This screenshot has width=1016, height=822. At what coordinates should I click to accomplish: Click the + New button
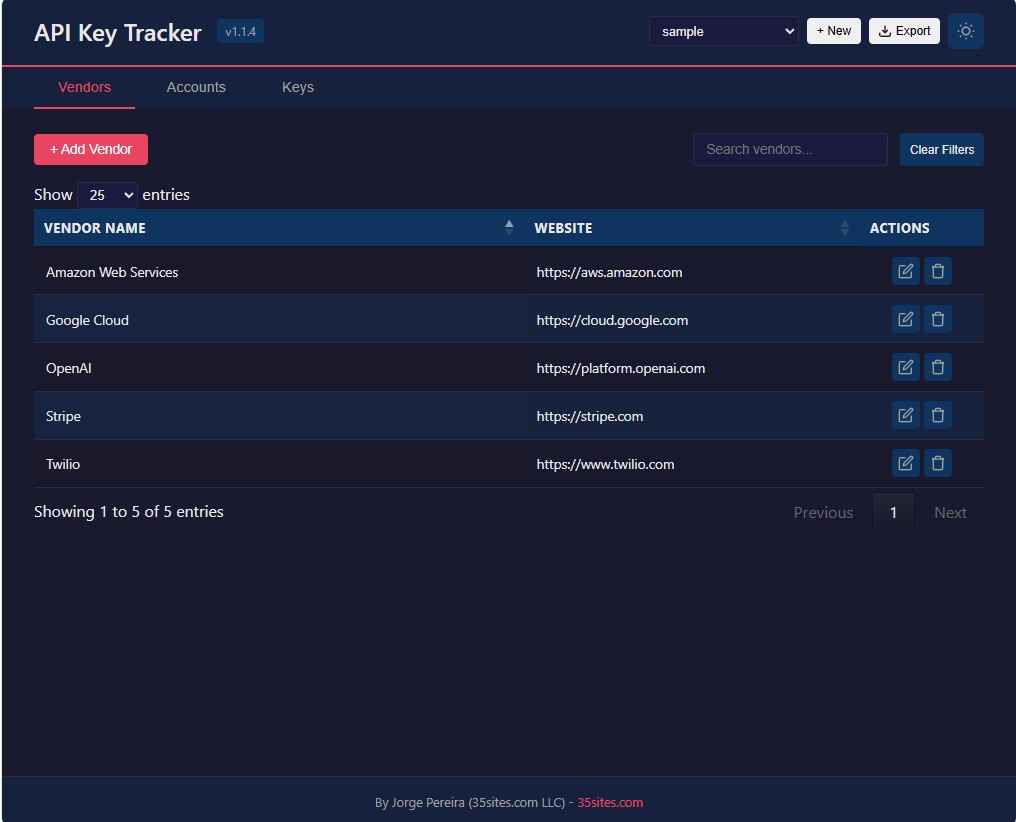coord(833,31)
